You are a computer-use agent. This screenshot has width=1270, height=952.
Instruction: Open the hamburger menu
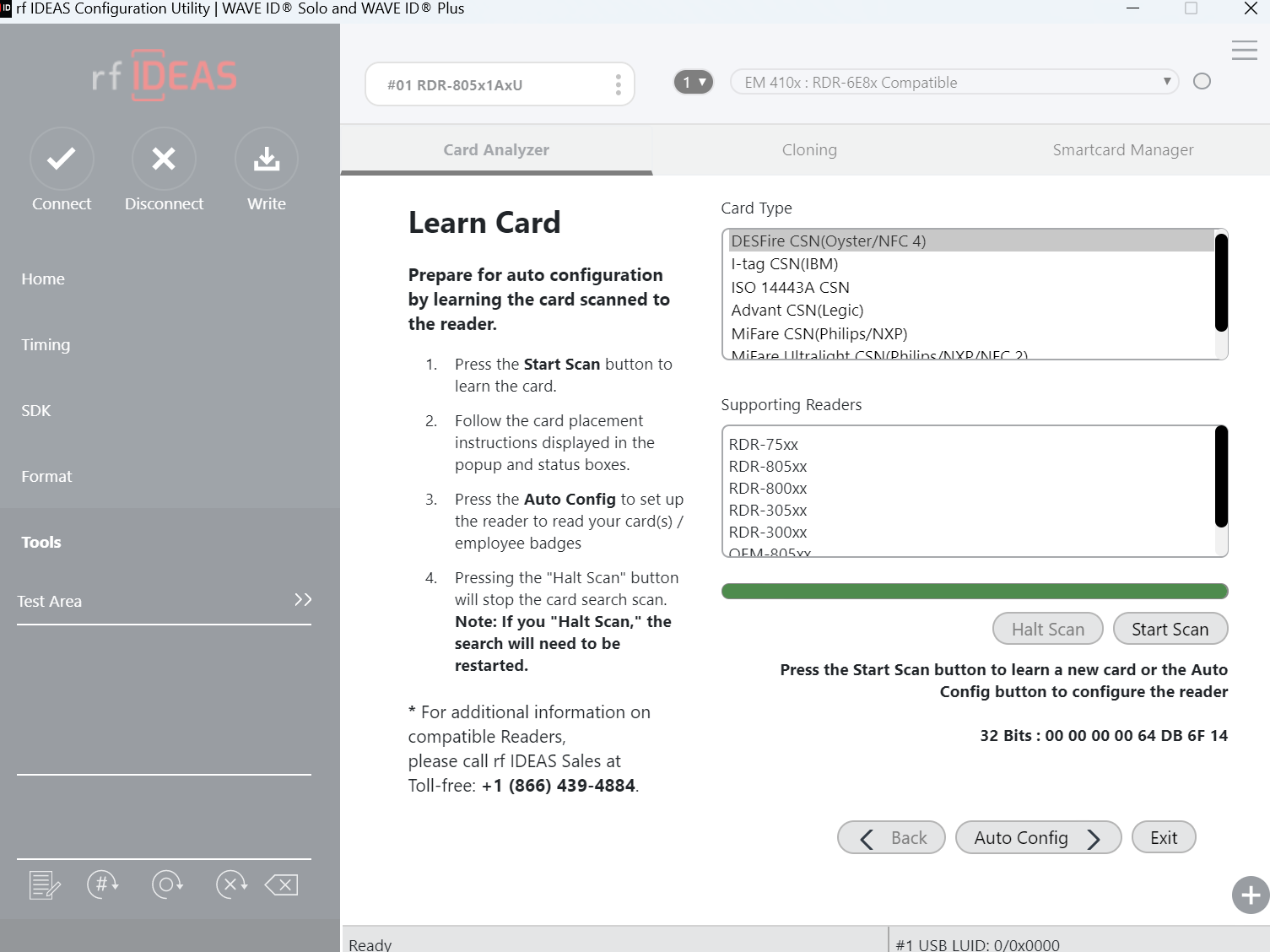tap(1244, 51)
